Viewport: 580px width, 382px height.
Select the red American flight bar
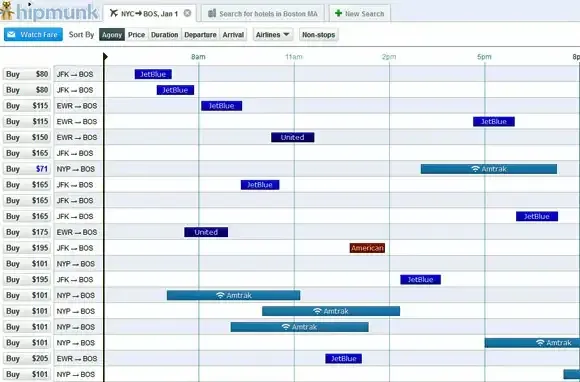click(x=367, y=248)
